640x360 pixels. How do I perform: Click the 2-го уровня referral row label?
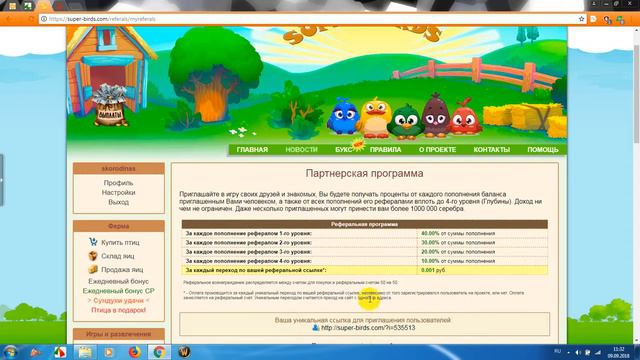coord(249,242)
